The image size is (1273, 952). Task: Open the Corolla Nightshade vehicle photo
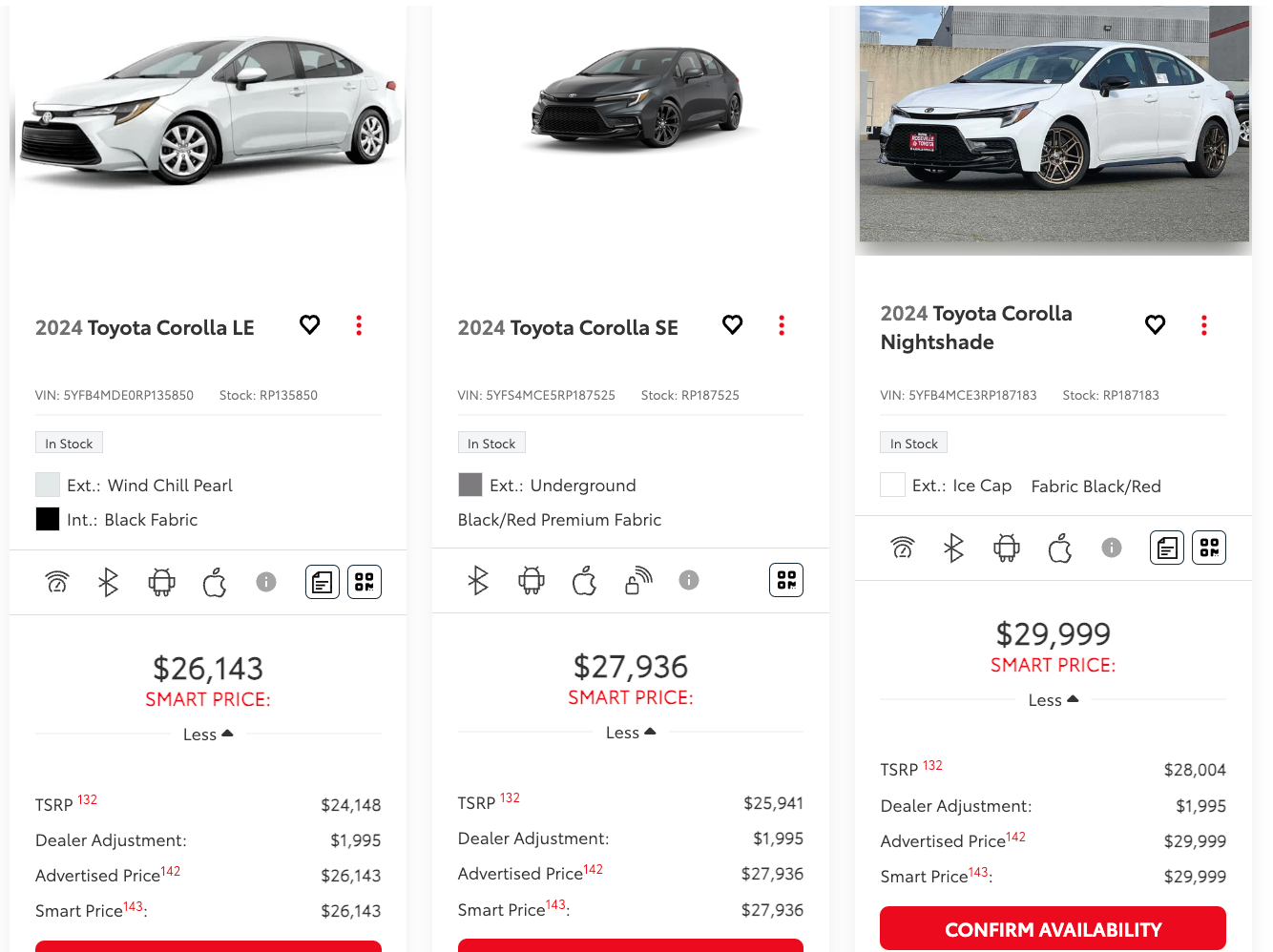[1054, 124]
